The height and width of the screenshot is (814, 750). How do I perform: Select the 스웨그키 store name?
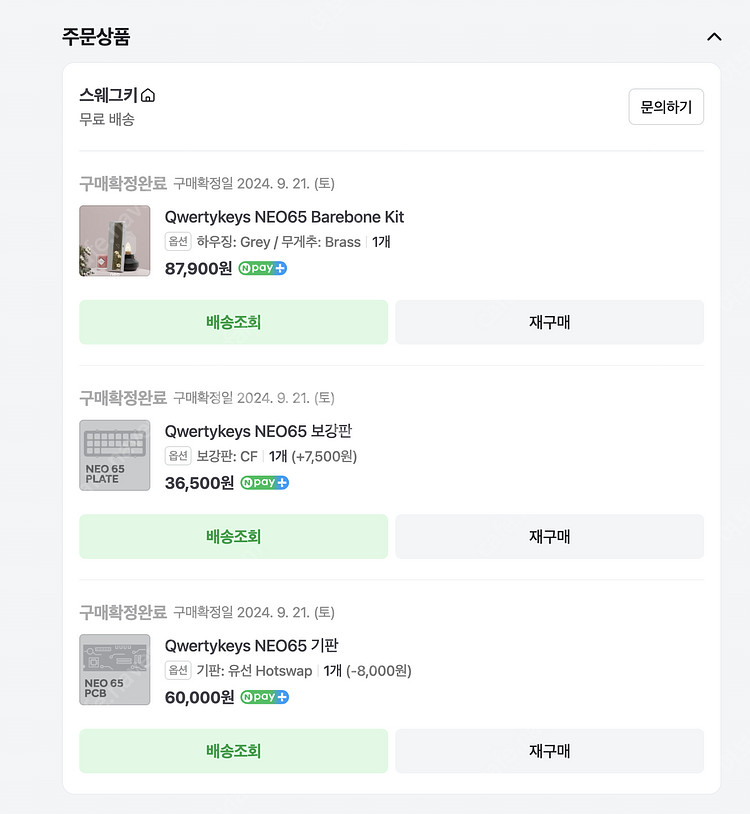point(108,95)
